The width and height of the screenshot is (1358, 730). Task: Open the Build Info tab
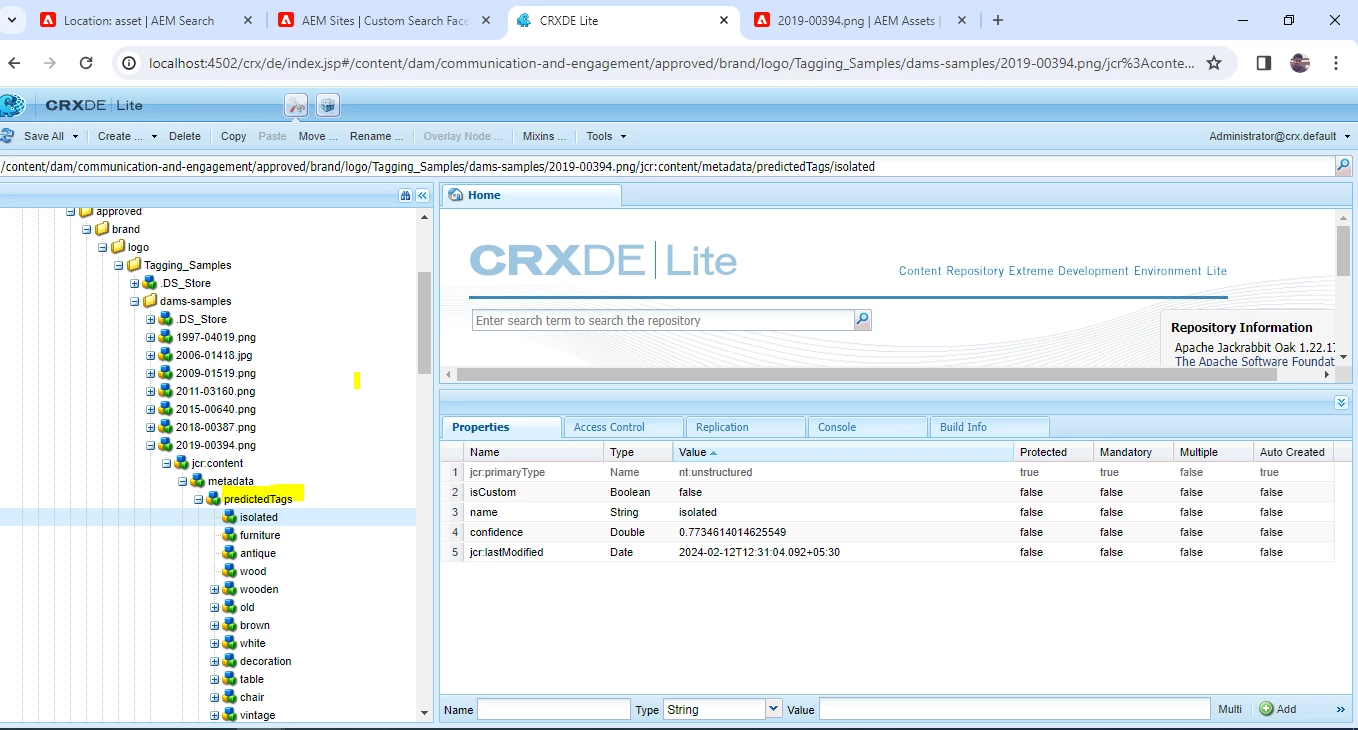pos(989,427)
